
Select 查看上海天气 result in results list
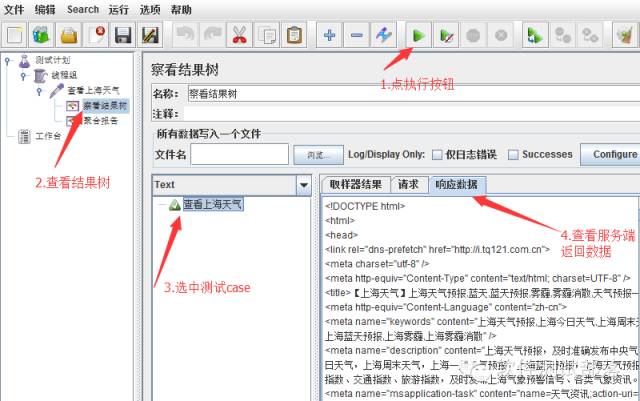coord(213,204)
